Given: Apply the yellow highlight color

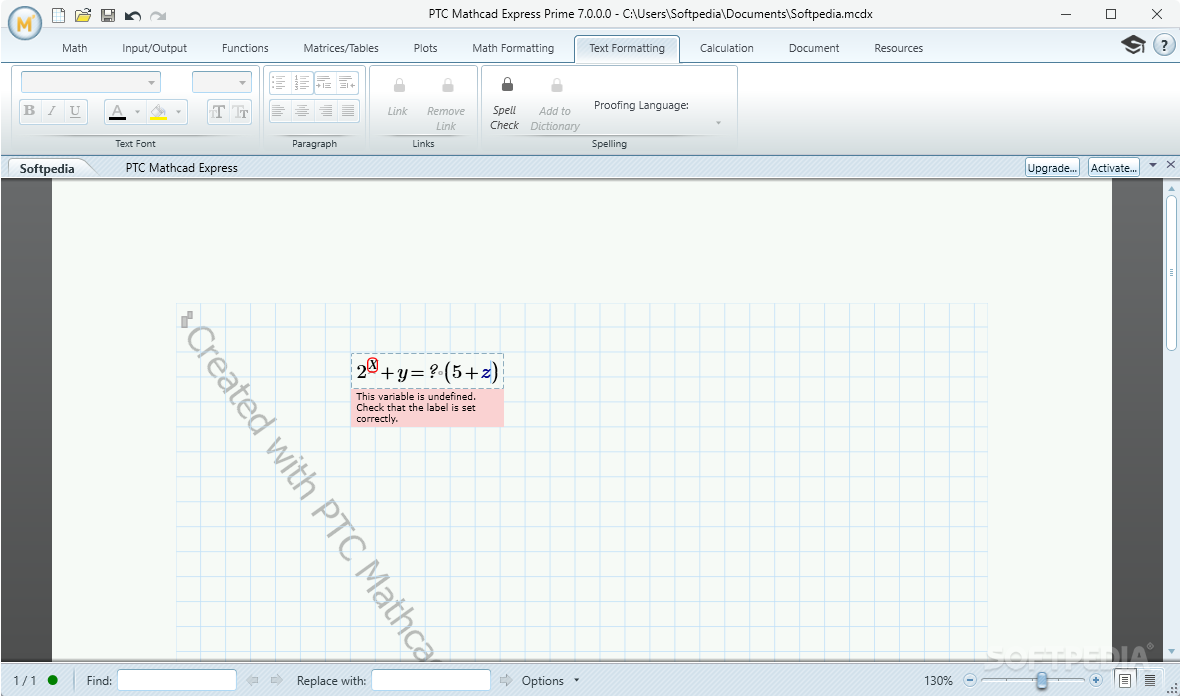Looking at the screenshot, I should coord(158,112).
